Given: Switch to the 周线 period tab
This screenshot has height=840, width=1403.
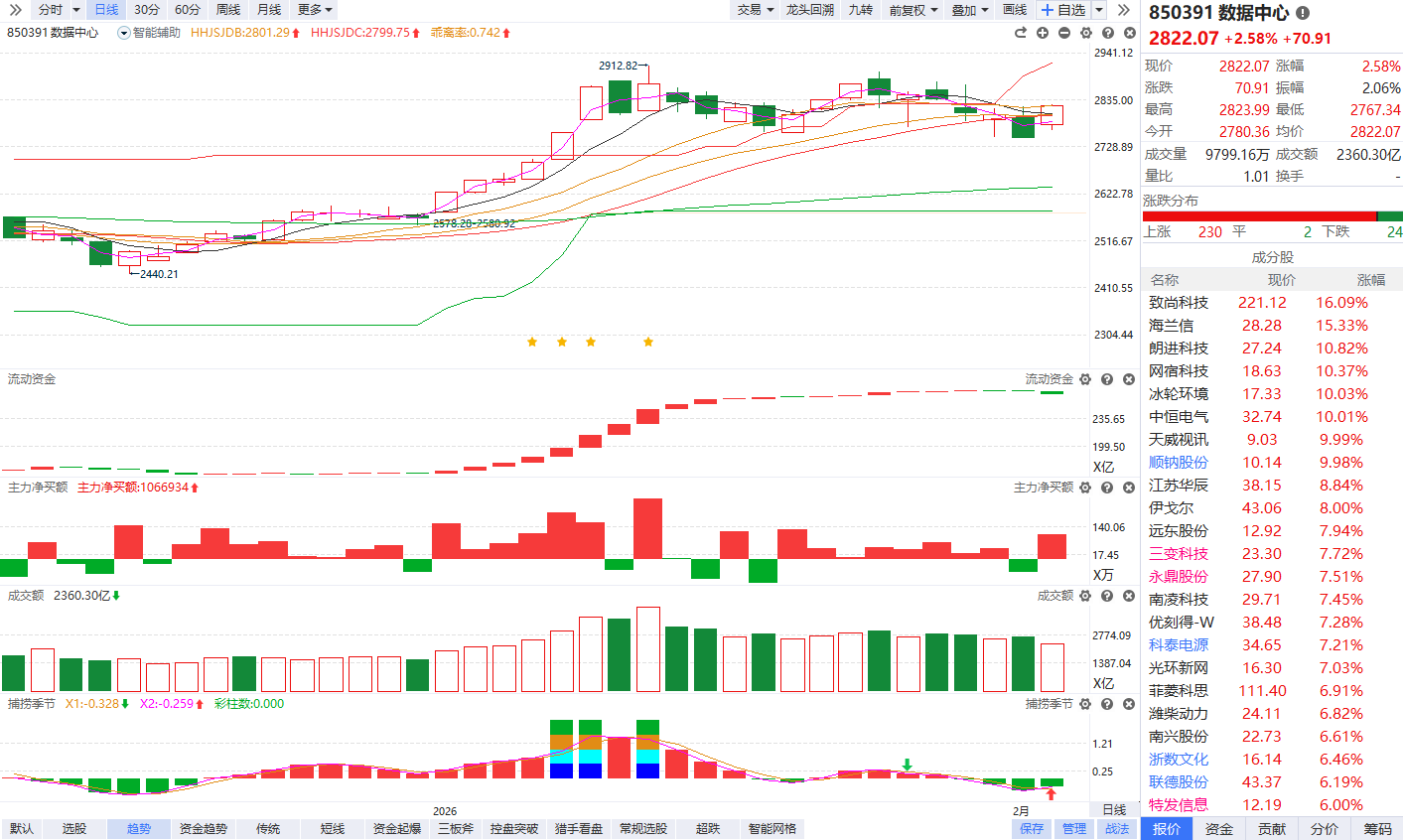Looking at the screenshot, I should [x=228, y=10].
